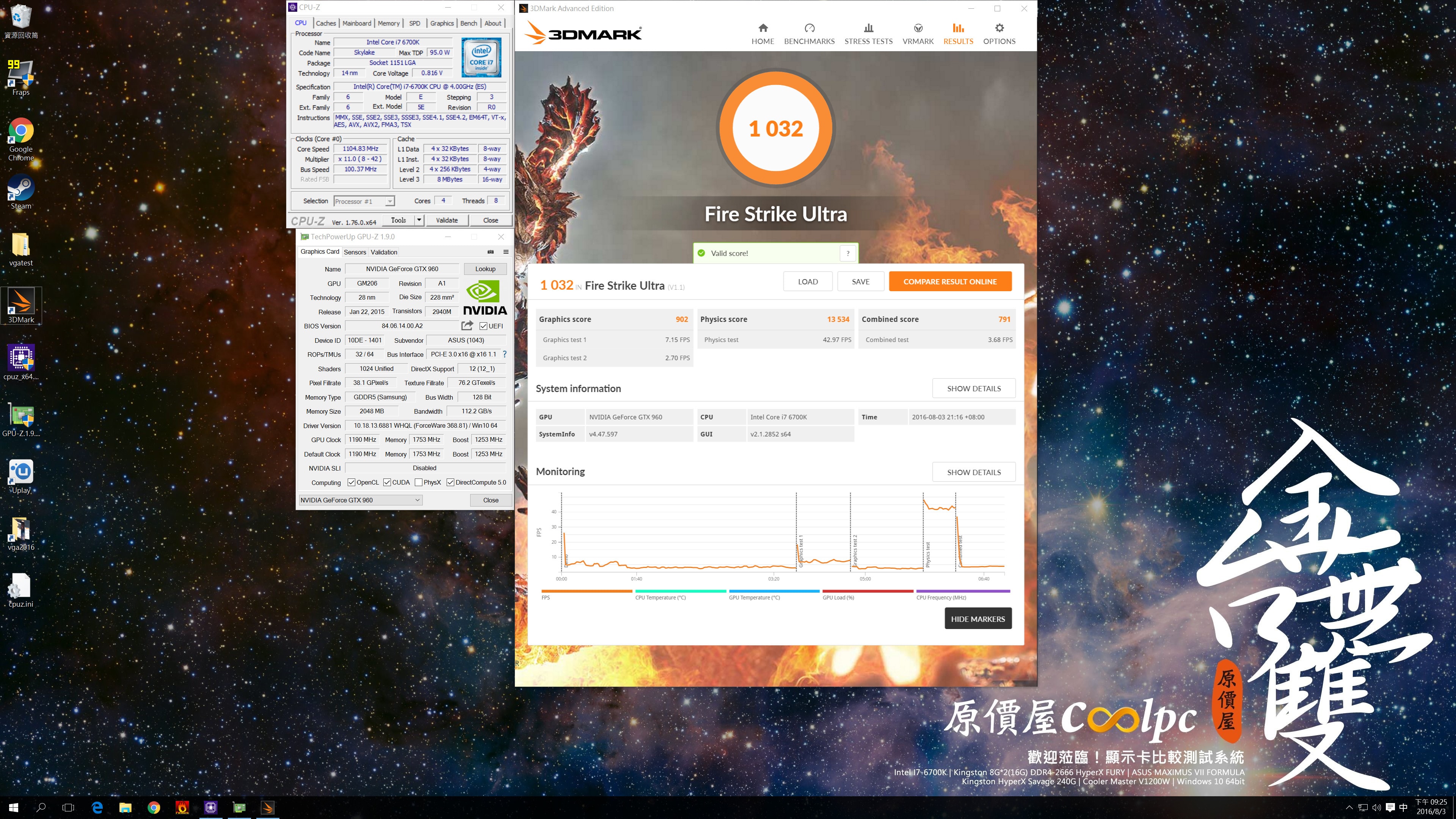Open 3DMark desktop shortcut
This screenshot has height=819, width=1456.
pyautogui.click(x=21, y=306)
